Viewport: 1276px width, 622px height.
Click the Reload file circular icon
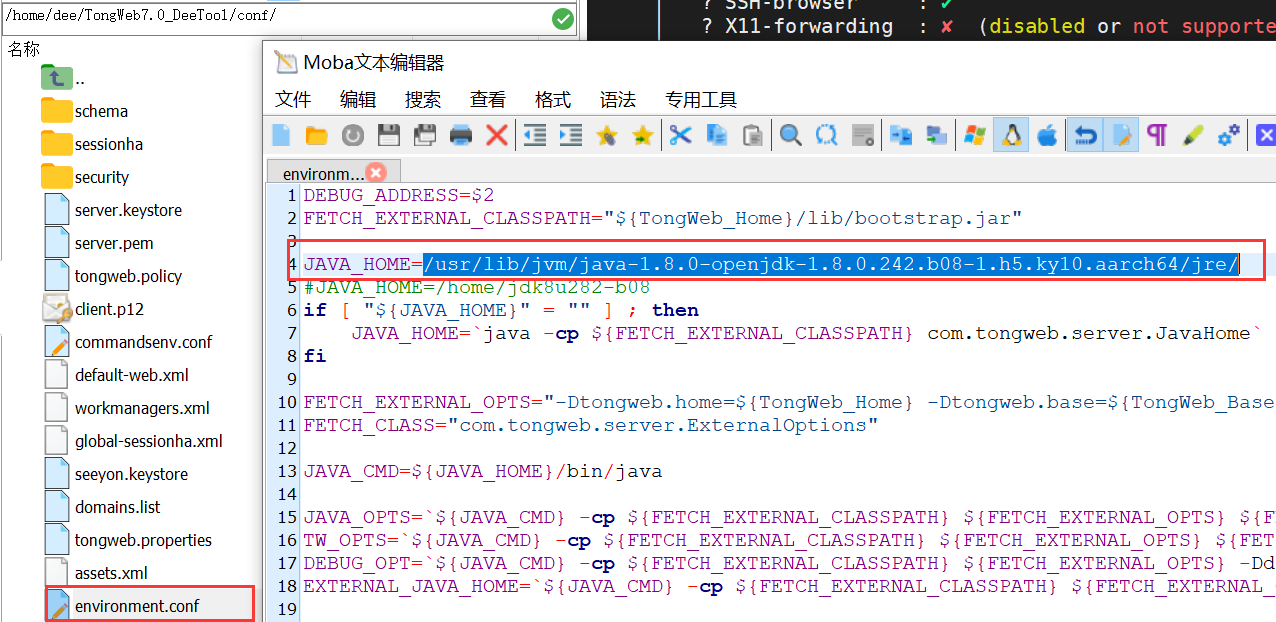tap(352, 135)
